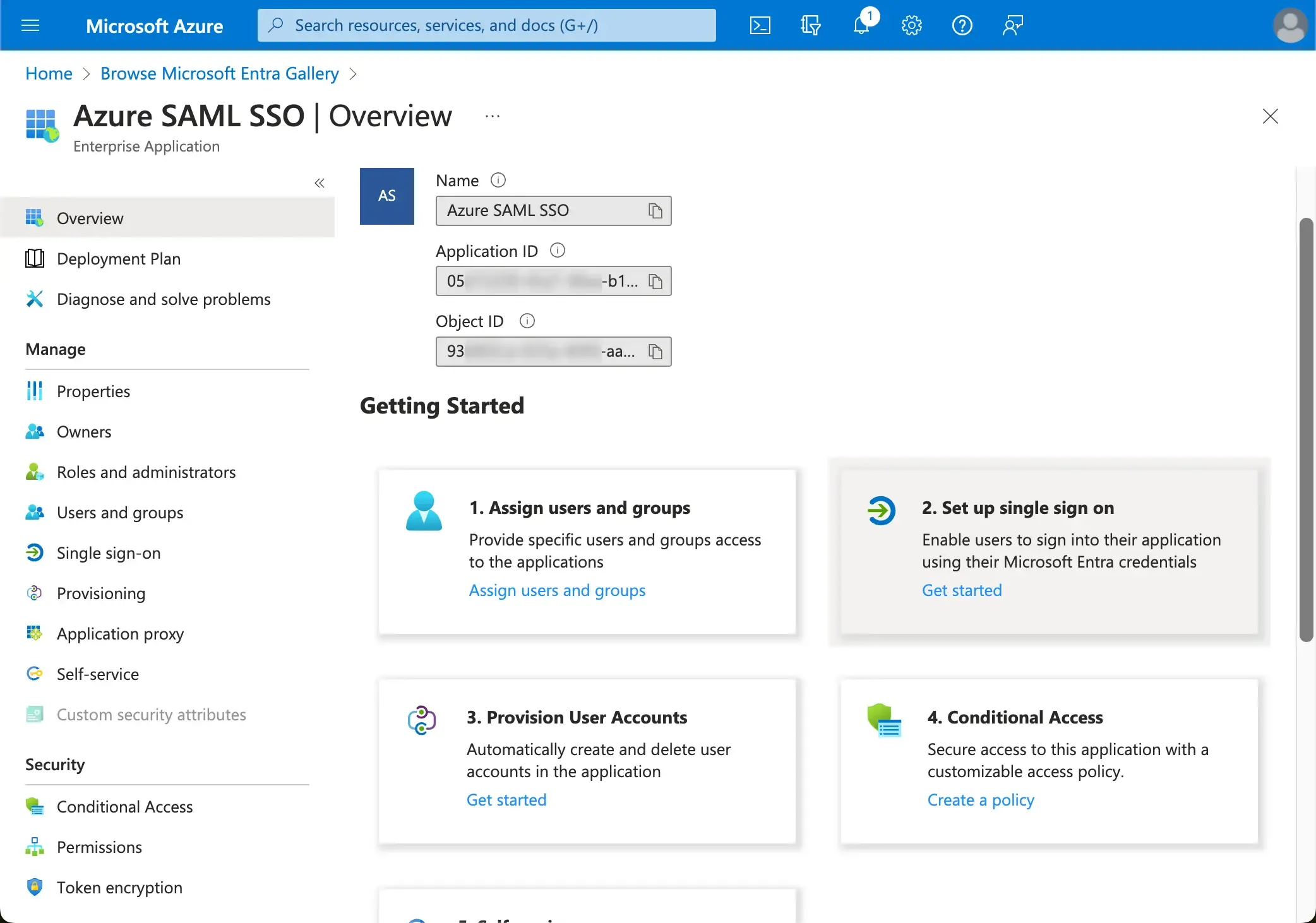The width and height of the screenshot is (1316, 923).
Task: Select the Provisioning sidebar icon
Action: [34, 592]
